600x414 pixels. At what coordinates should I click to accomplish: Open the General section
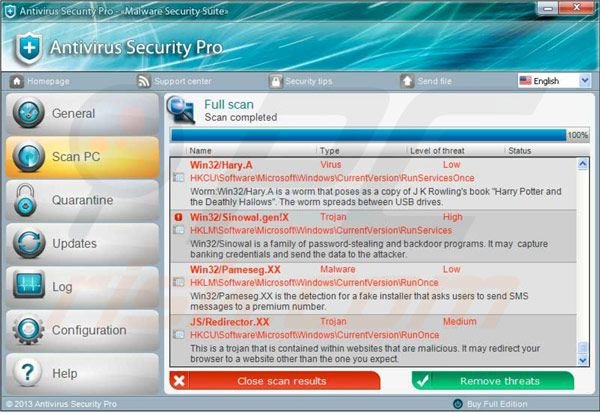(82, 113)
